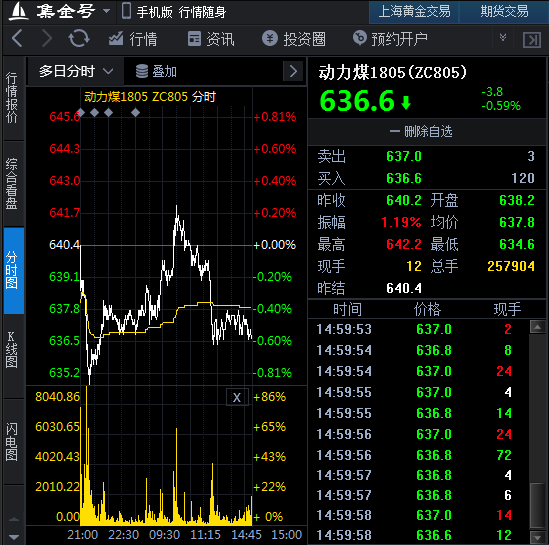
Task: Open the dropdown arrow next to 集金号
Action: click(x=106, y=11)
